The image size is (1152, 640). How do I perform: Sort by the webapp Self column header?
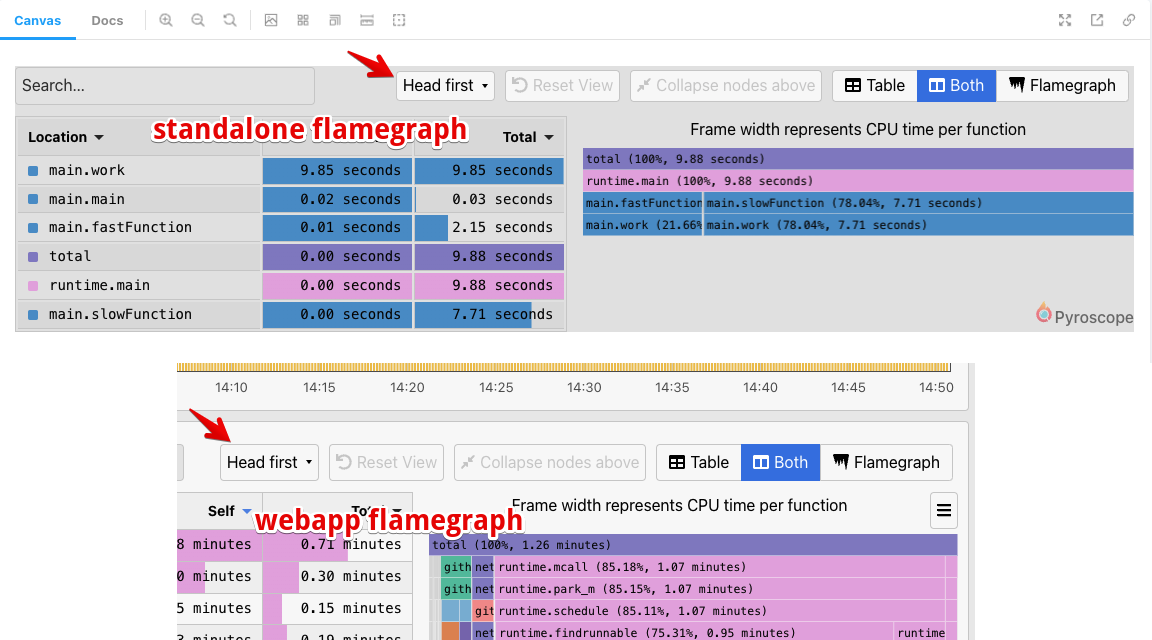(229, 511)
